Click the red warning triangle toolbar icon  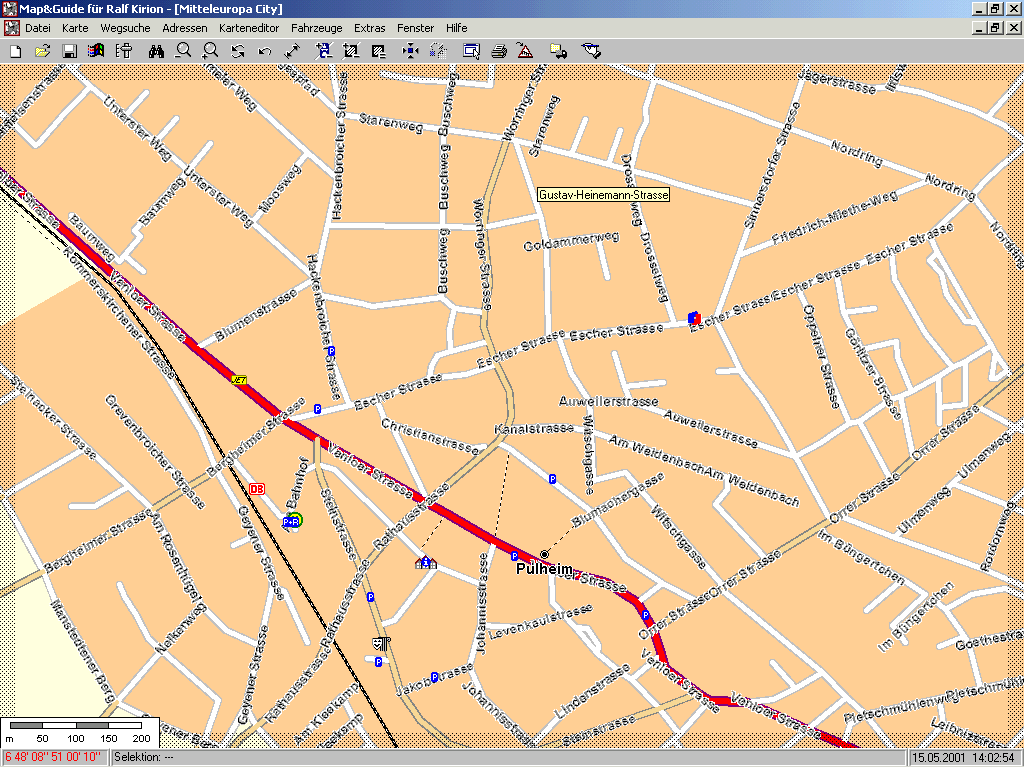525,51
